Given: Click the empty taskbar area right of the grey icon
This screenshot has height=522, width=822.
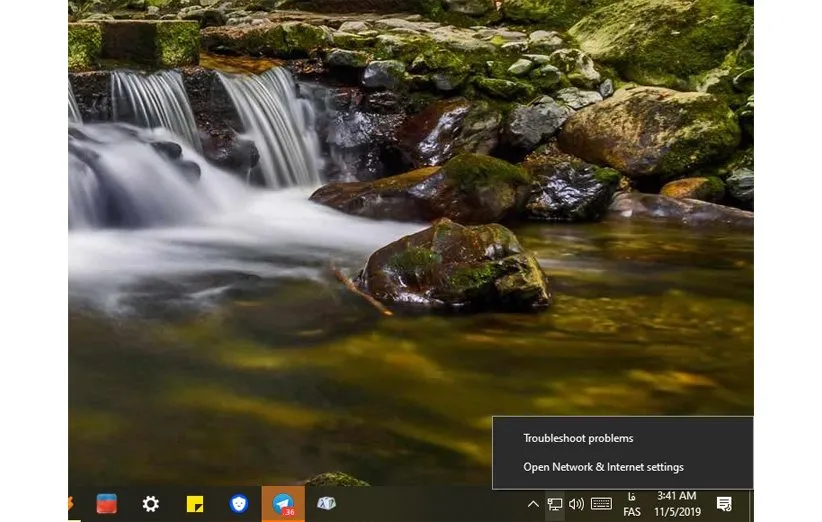Looking at the screenshot, I should click(x=430, y=504).
